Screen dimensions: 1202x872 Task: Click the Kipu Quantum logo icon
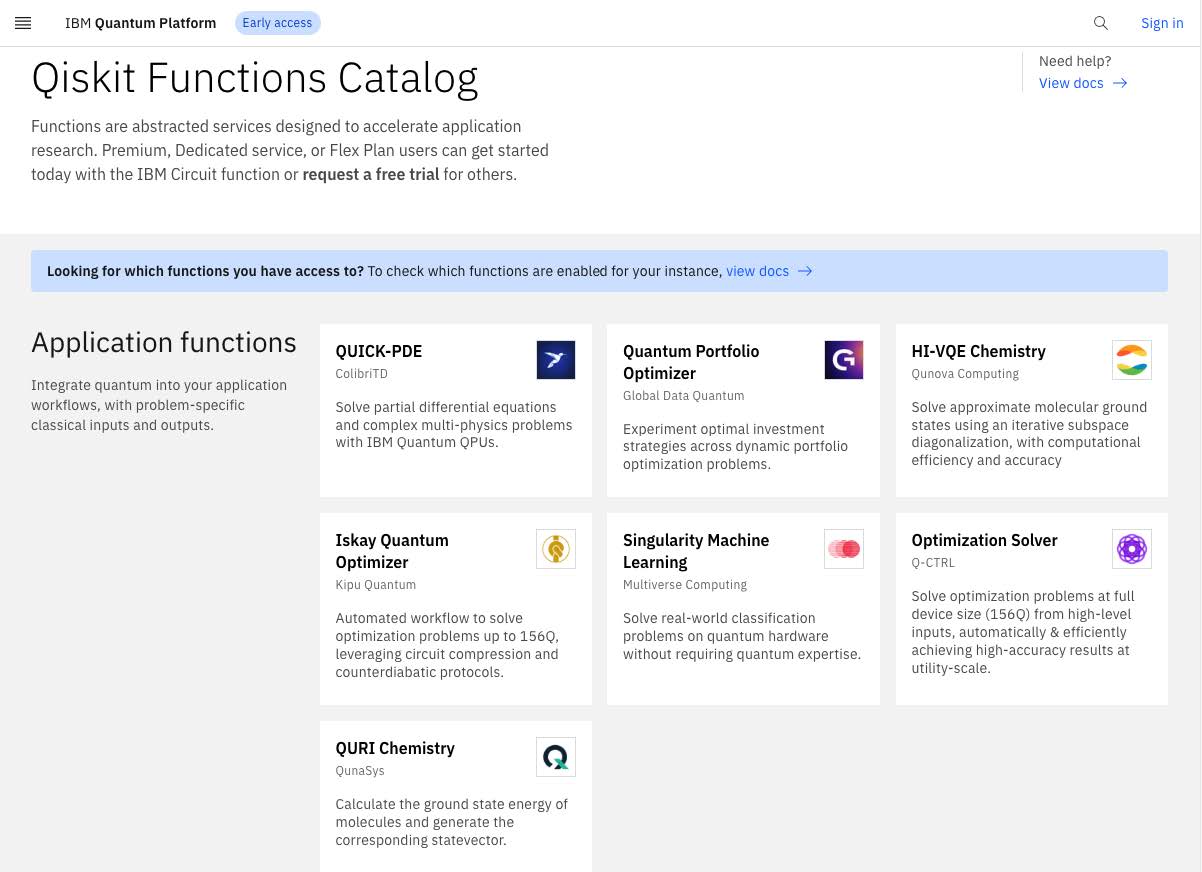point(555,549)
